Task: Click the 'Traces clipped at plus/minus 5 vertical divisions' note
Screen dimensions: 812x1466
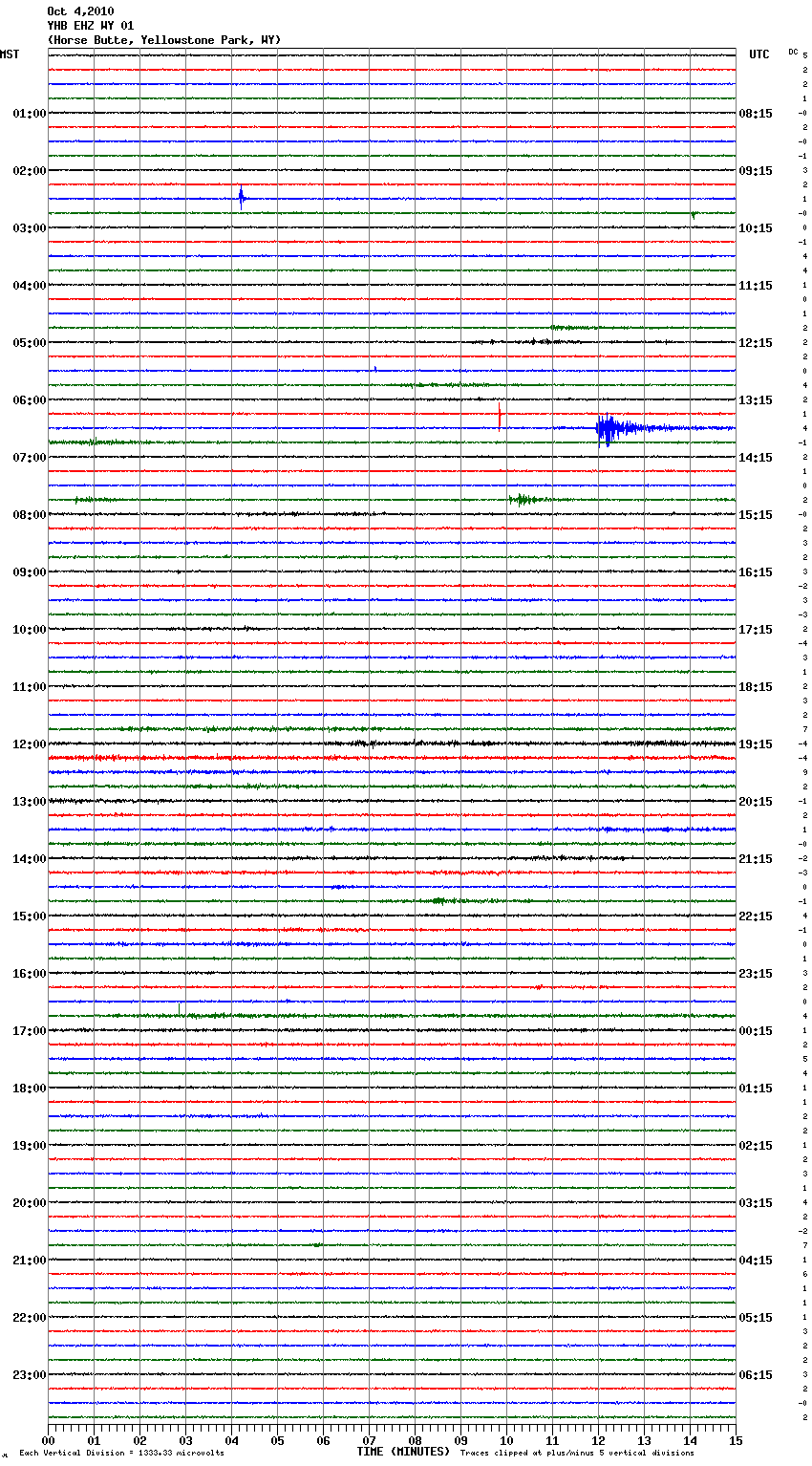Action: click(577, 1454)
